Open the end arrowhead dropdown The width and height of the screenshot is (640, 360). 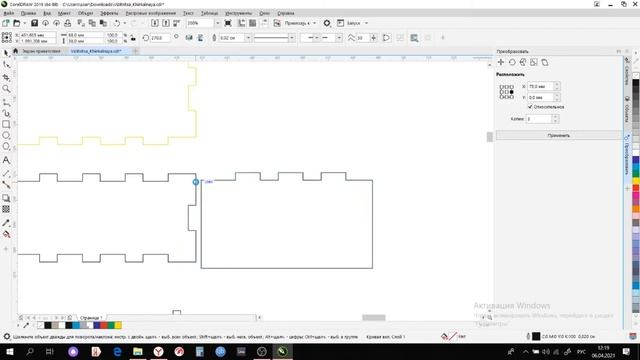click(339, 38)
